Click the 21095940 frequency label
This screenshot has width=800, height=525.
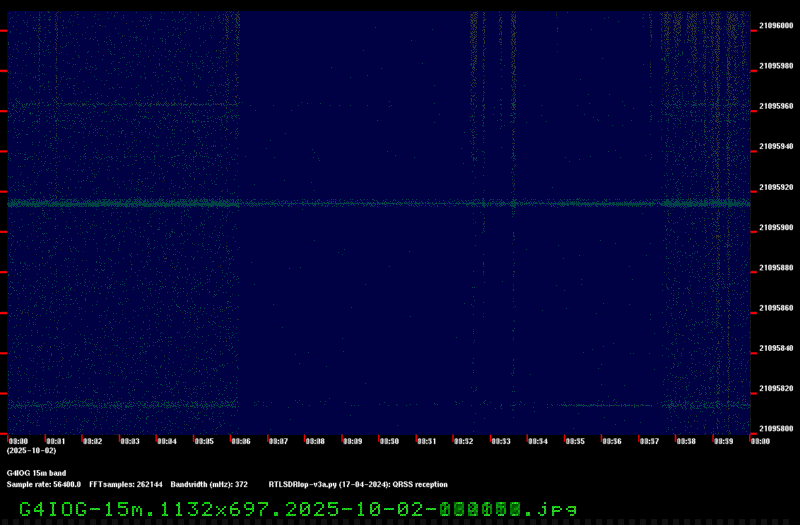(776, 146)
